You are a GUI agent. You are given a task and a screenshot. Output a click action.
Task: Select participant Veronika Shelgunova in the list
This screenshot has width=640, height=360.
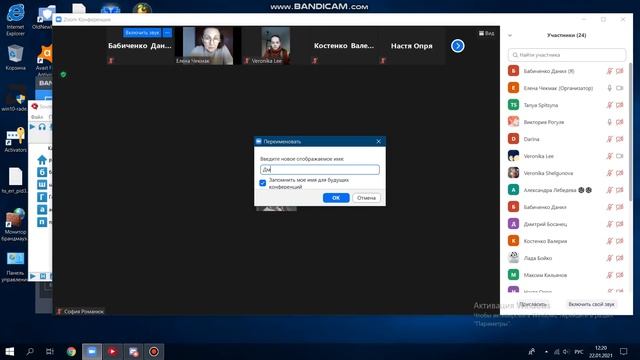pos(567,173)
